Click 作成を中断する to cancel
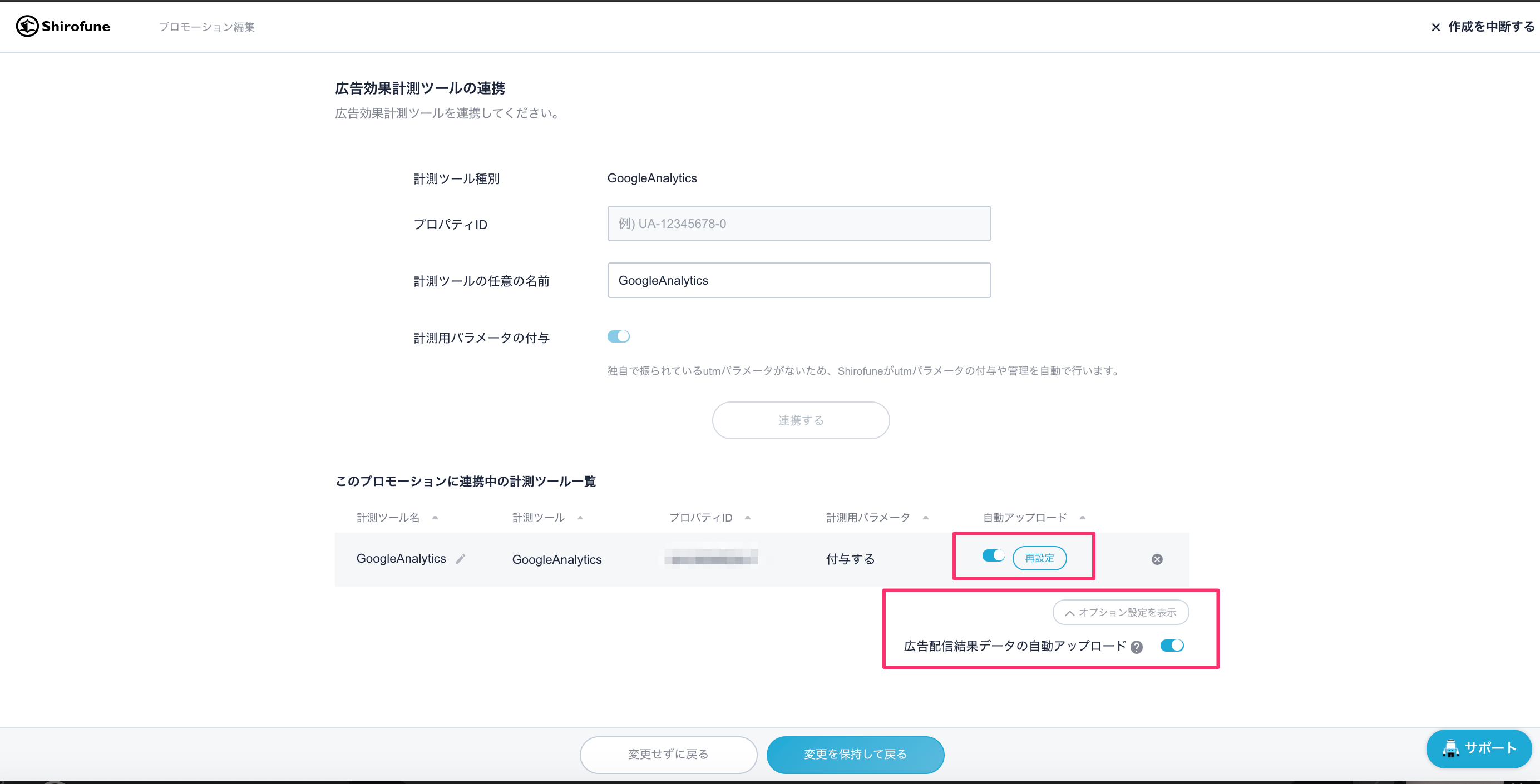 click(1482, 27)
